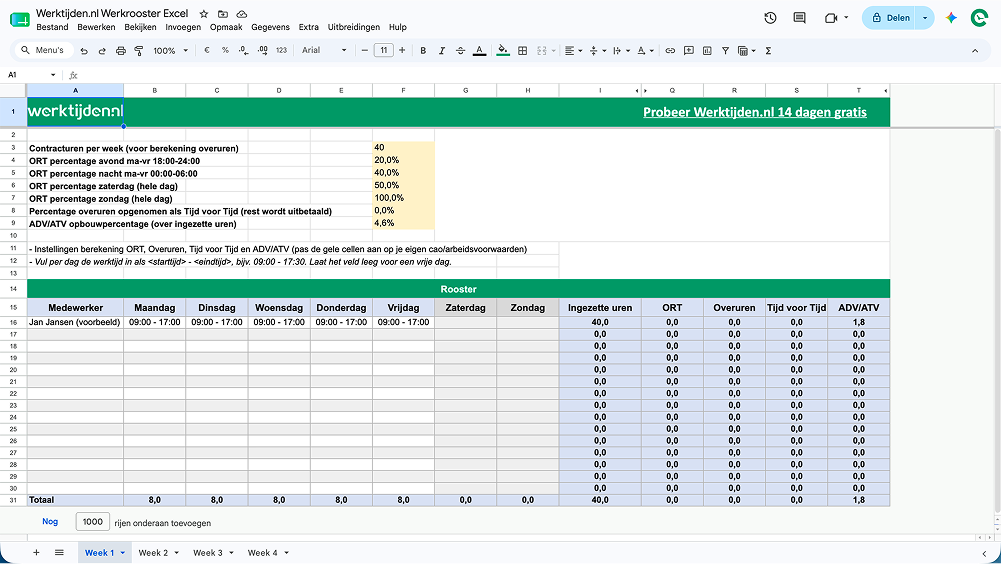Insert a link with chain icon
Viewport: 1001px width, 564px height.
pos(670,50)
